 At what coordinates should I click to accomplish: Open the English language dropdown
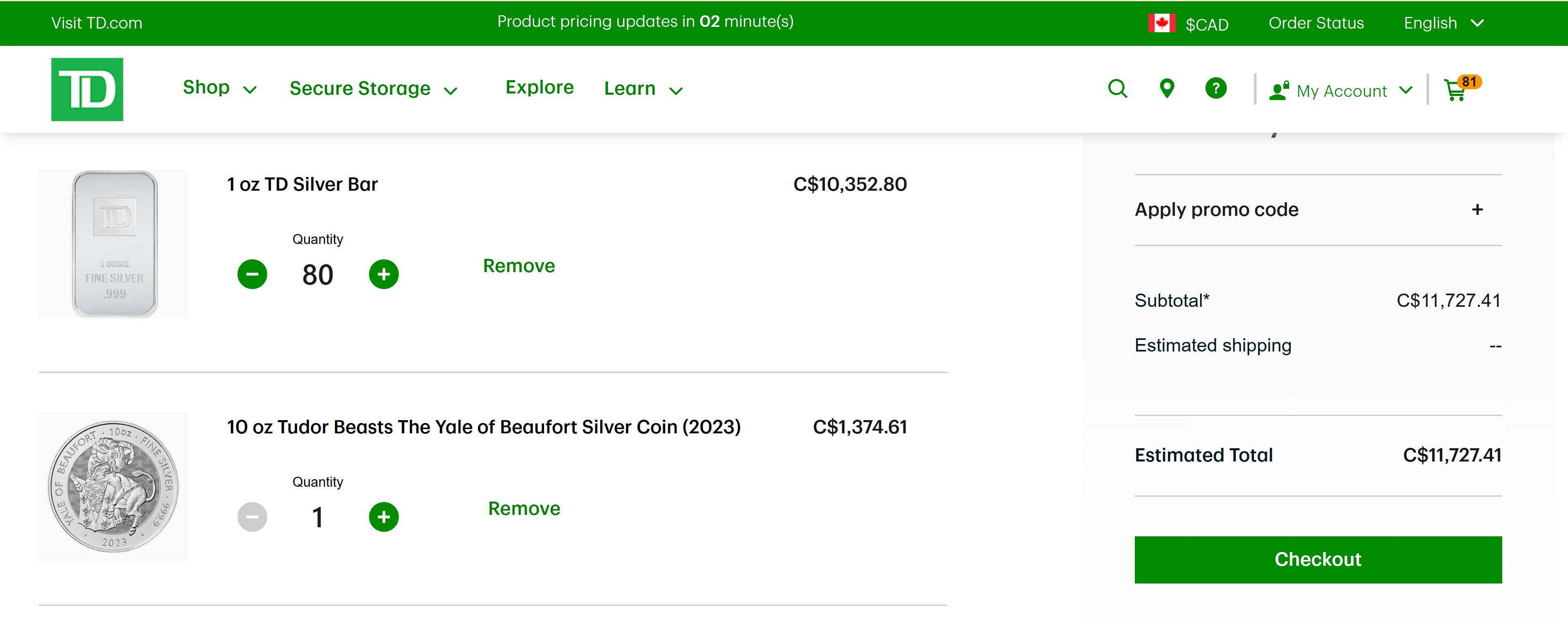pos(1443,23)
